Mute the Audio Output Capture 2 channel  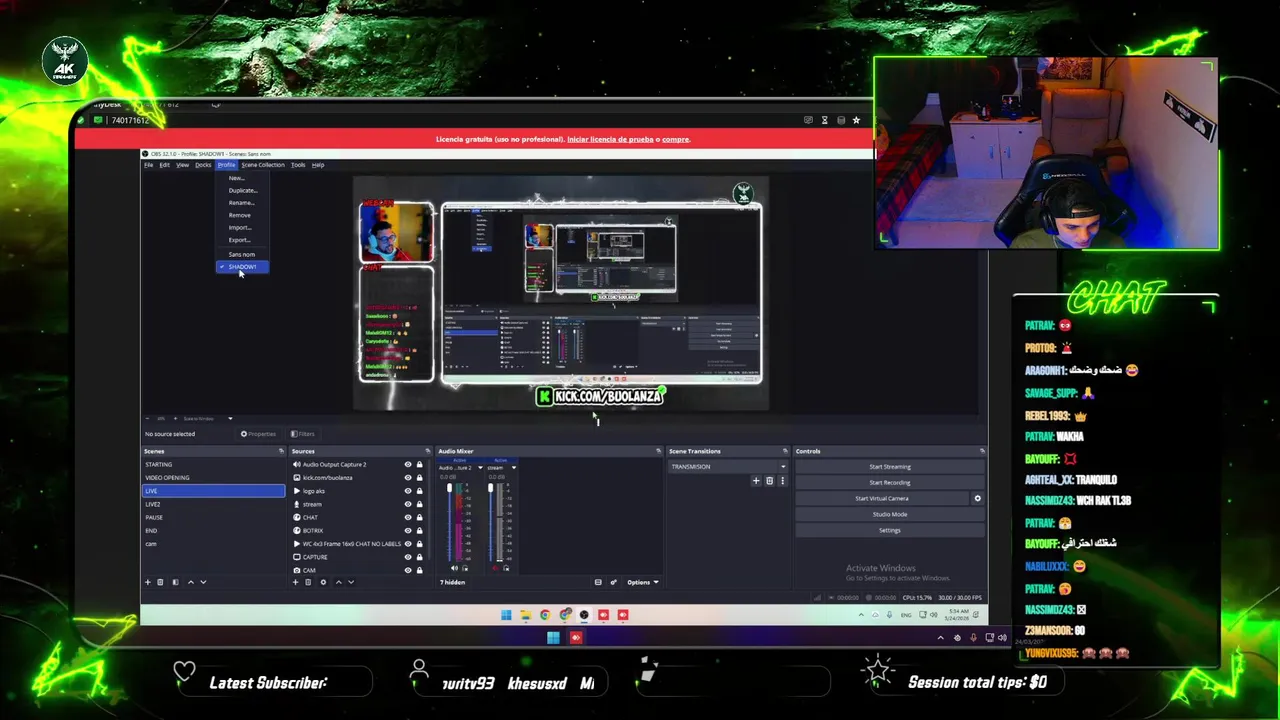tap(455, 568)
